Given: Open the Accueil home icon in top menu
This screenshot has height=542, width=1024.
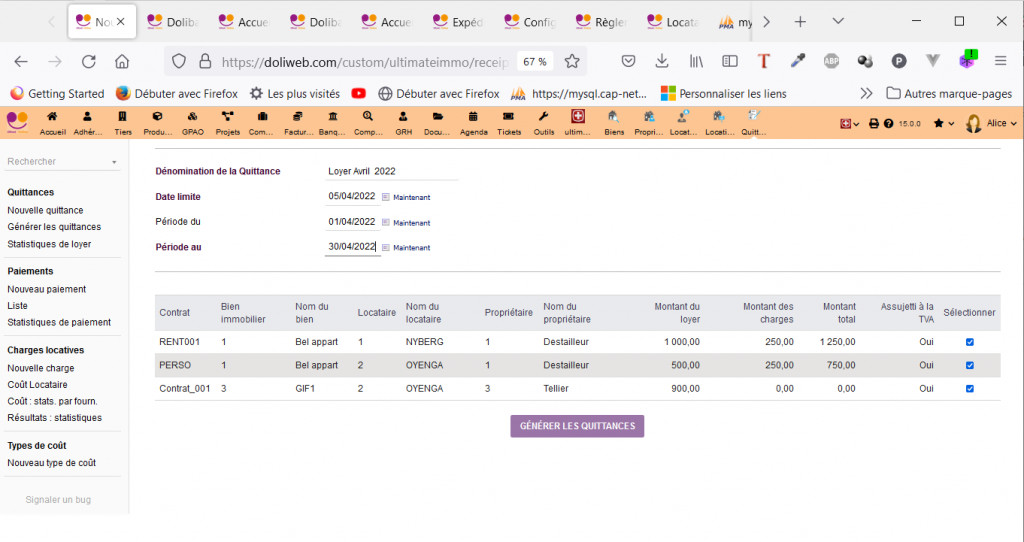Looking at the screenshot, I should pyautogui.click(x=52, y=118).
